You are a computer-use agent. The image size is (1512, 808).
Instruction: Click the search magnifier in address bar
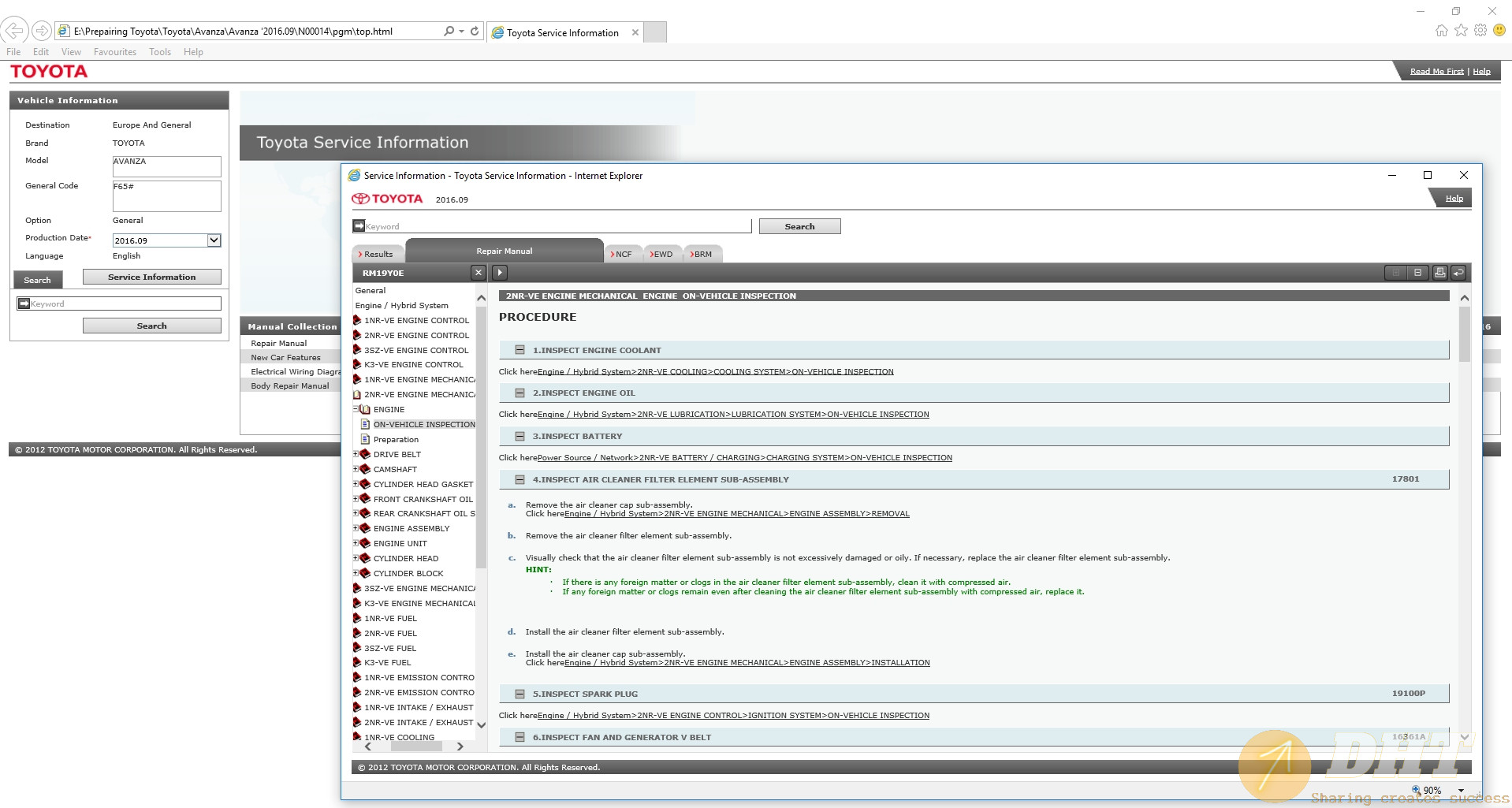[449, 31]
